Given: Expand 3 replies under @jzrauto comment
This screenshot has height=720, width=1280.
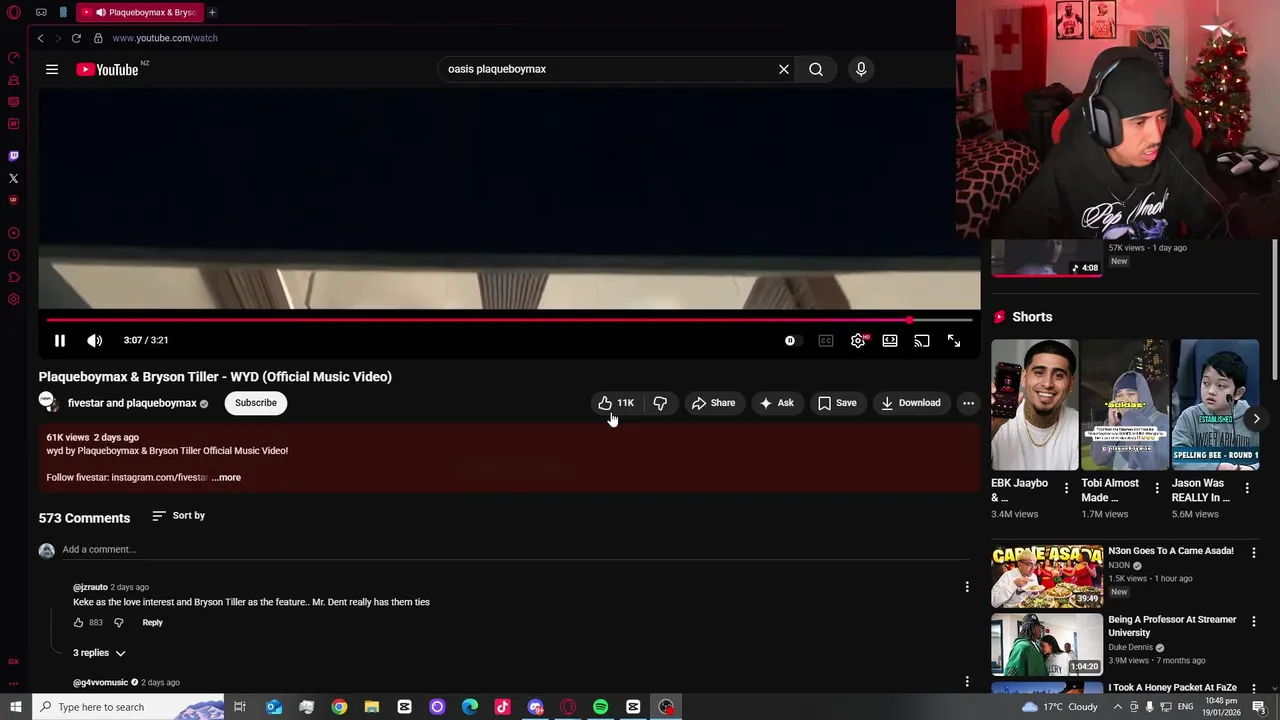Looking at the screenshot, I should pyautogui.click(x=99, y=653).
